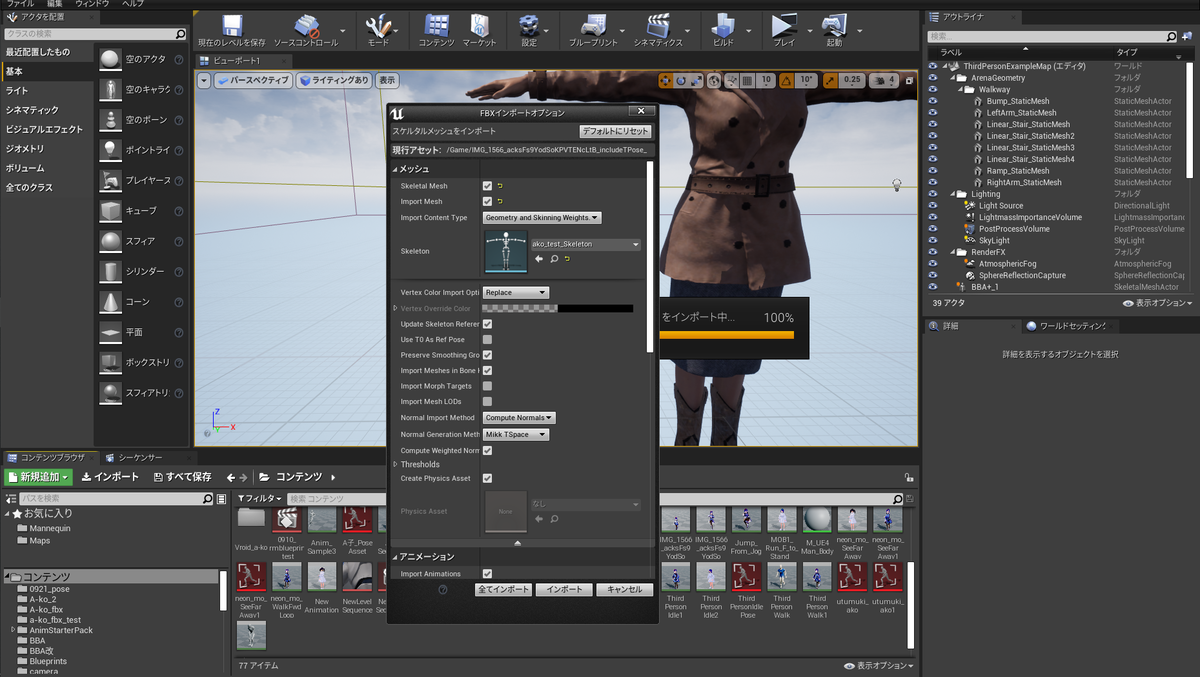Open the Modes toolbar icon
The image size is (1200, 677).
tap(378, 26)
